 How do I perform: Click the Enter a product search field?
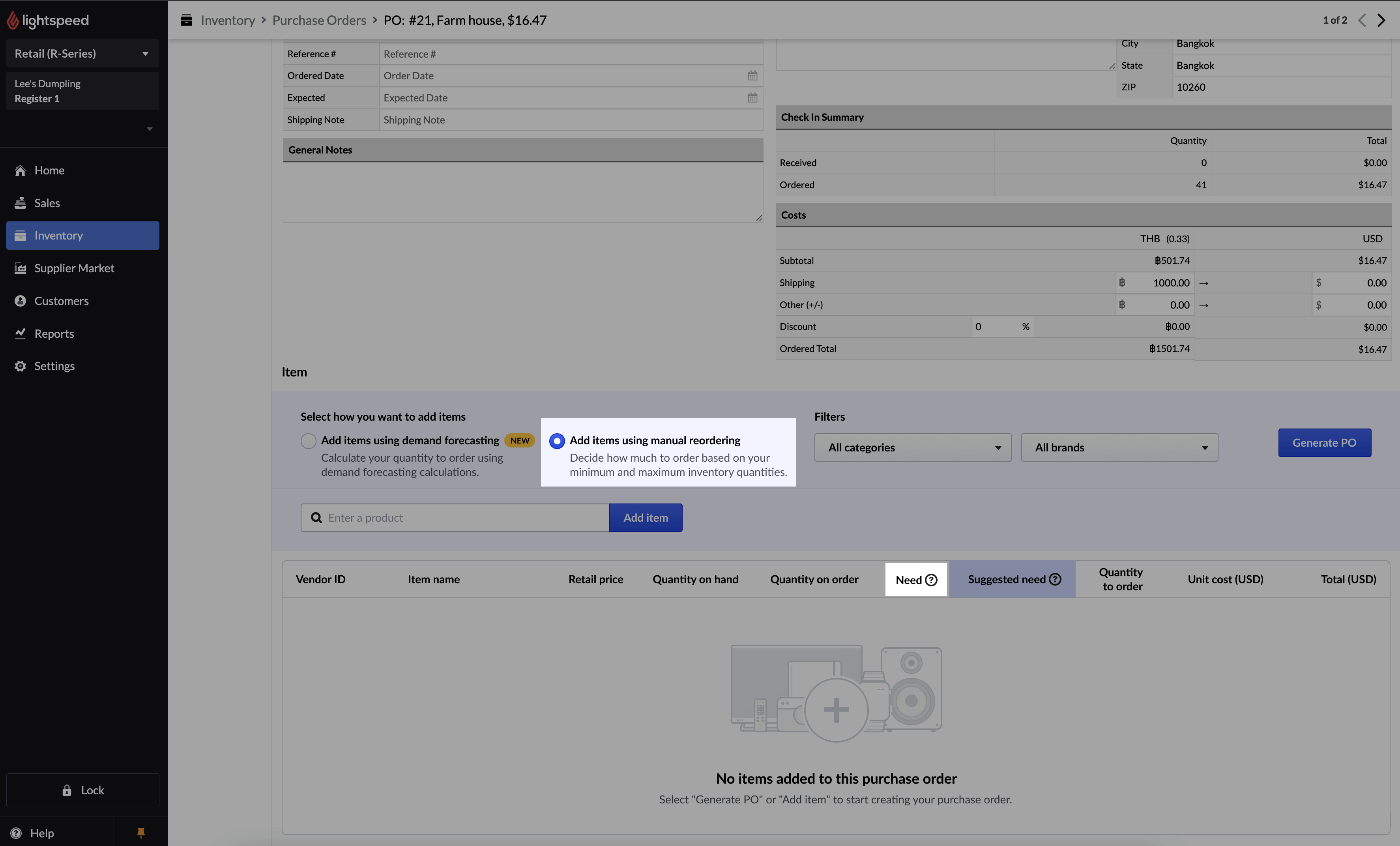click(455, 518)
